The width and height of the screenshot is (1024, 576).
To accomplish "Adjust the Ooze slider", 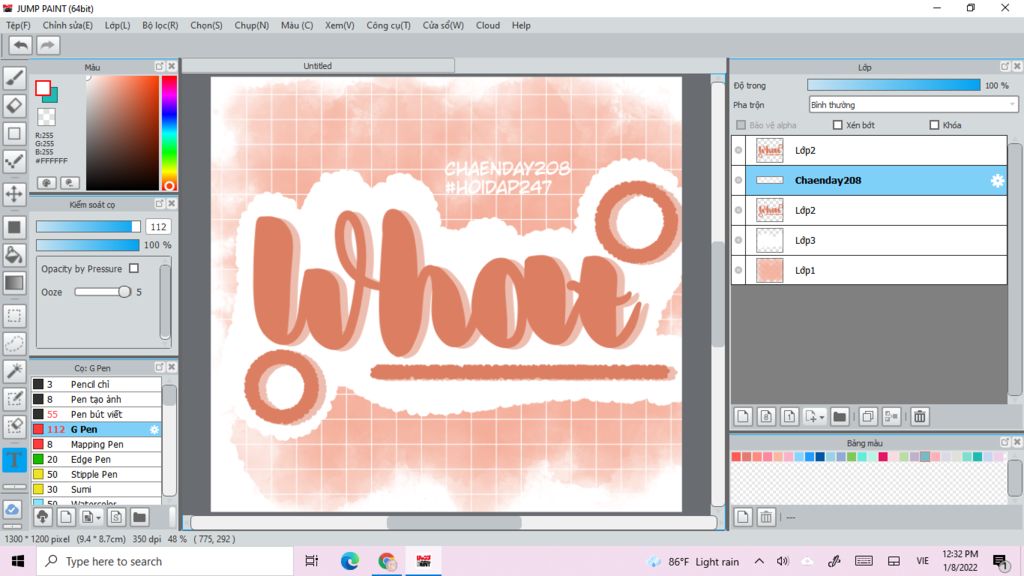I will (x=103, y=292).
